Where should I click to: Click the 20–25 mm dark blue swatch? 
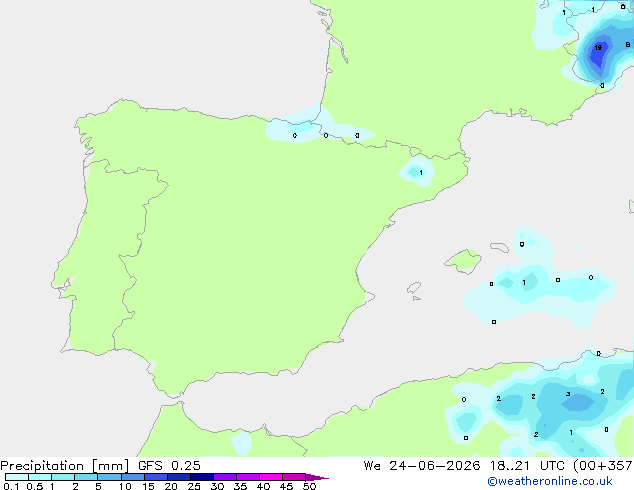[x=179, y=477]
